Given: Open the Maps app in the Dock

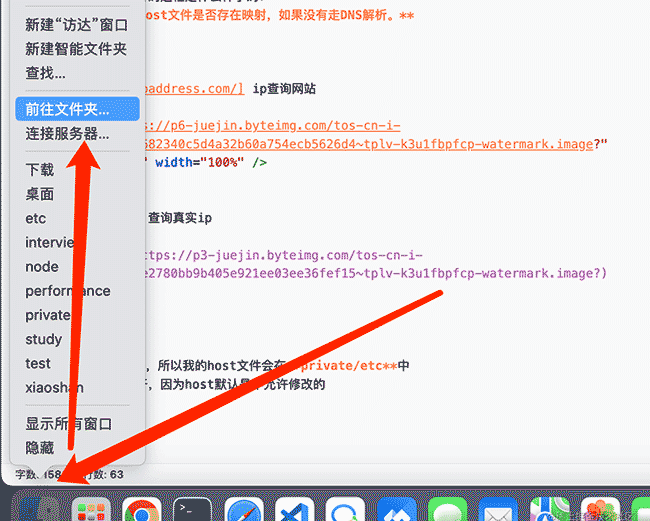Looking at the screenshot, I should pos(549,509).
